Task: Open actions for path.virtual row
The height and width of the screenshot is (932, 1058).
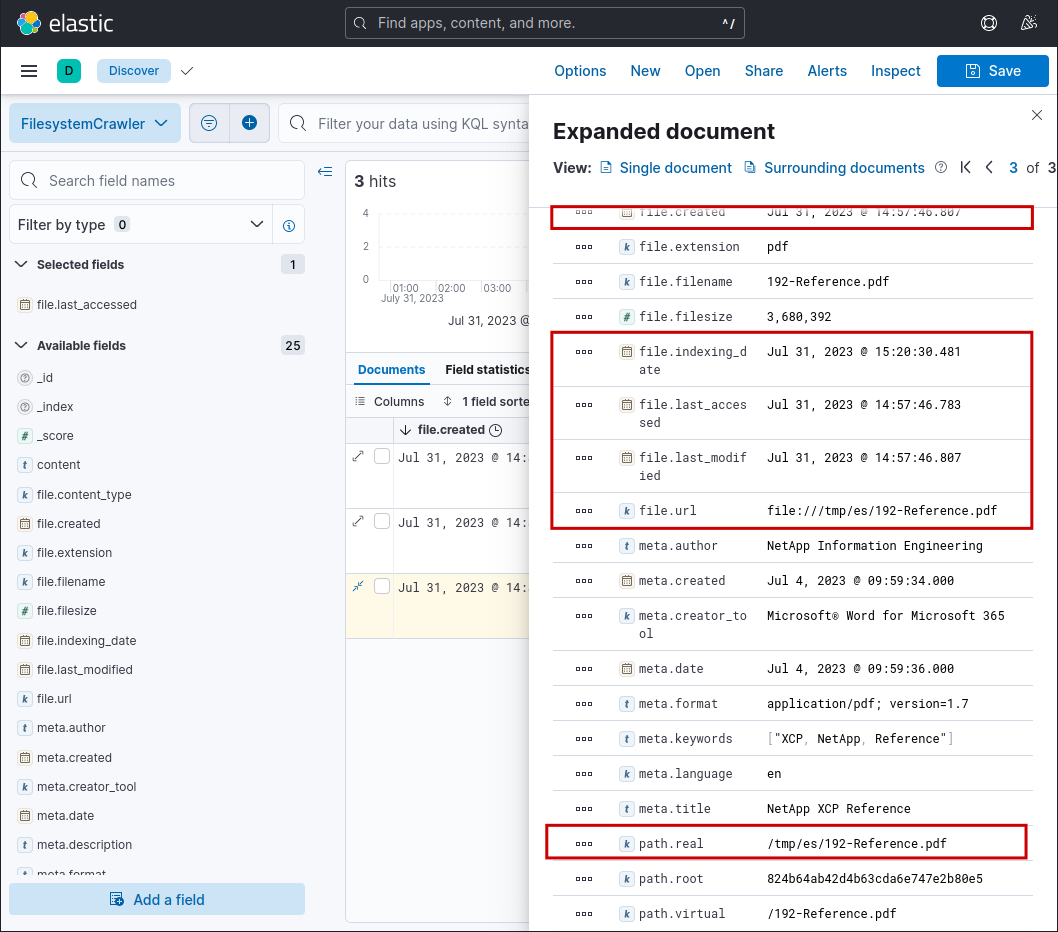Action: pyautogui.click(x=584, y=914)
